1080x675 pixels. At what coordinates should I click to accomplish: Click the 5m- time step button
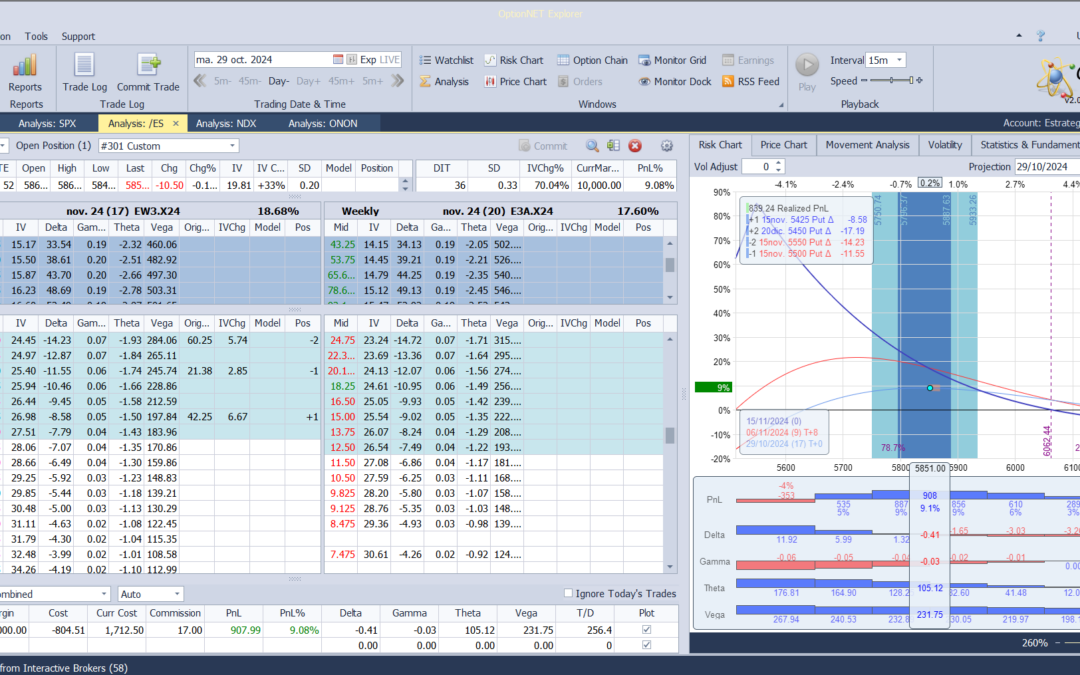pyautogui.click(x=222, y=81)
